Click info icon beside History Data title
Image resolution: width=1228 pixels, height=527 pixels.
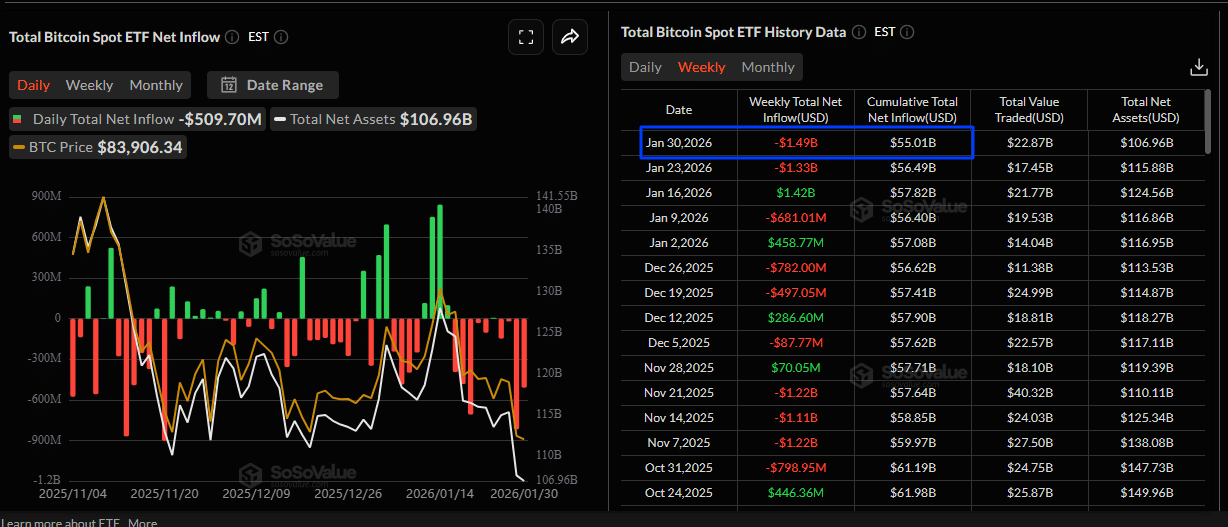coord(859,32)
